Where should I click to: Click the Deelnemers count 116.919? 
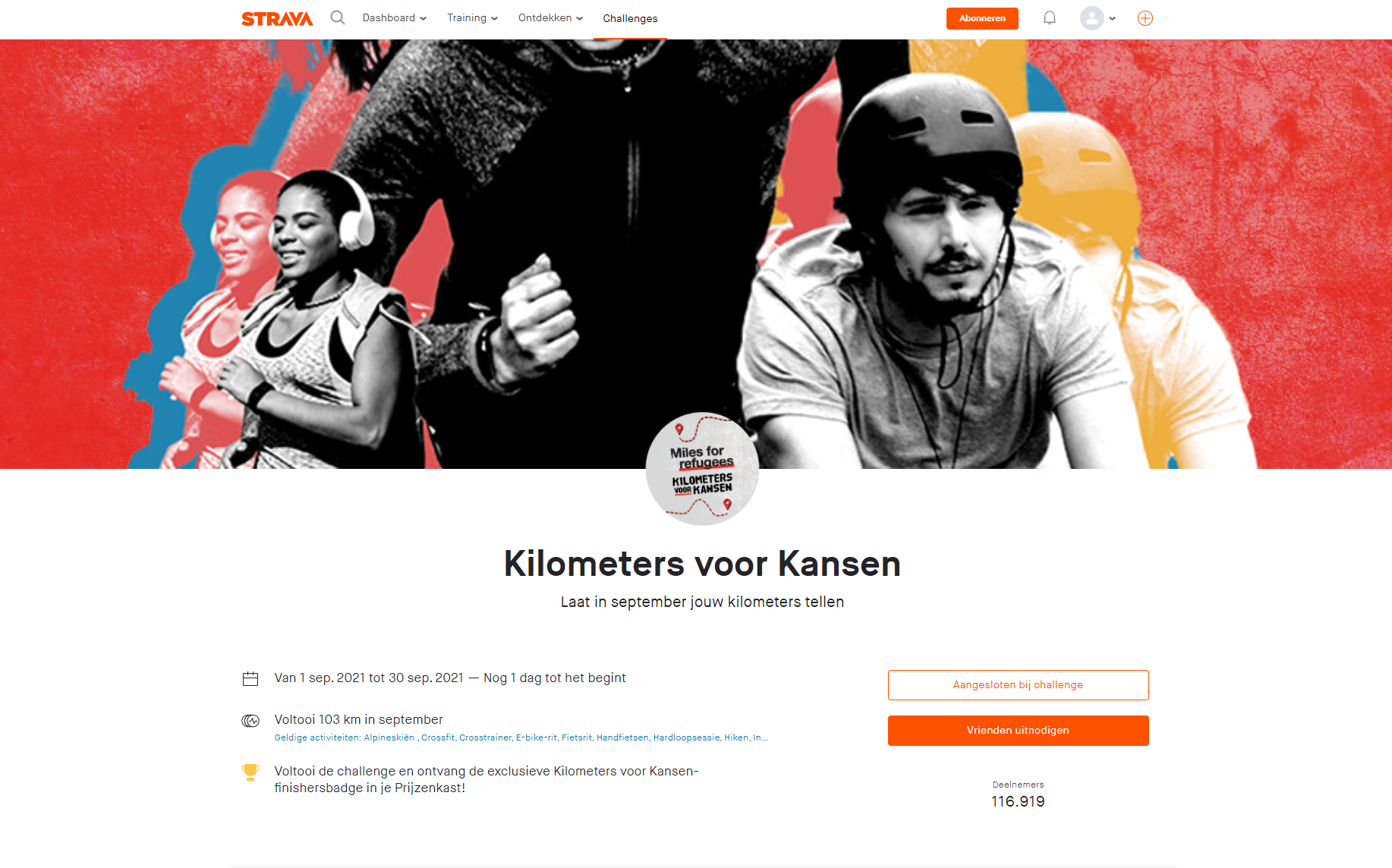tap(1018, 801)
